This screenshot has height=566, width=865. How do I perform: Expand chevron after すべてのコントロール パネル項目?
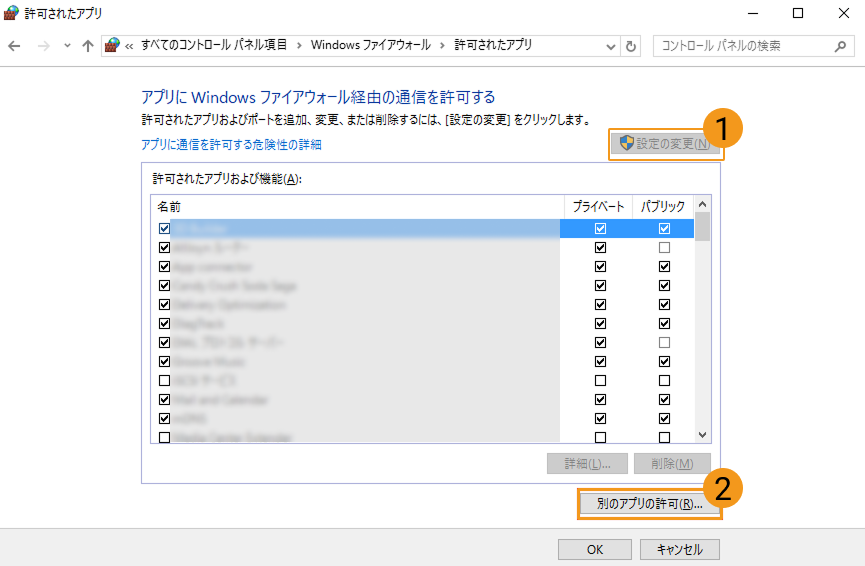(x=299, y=46)
